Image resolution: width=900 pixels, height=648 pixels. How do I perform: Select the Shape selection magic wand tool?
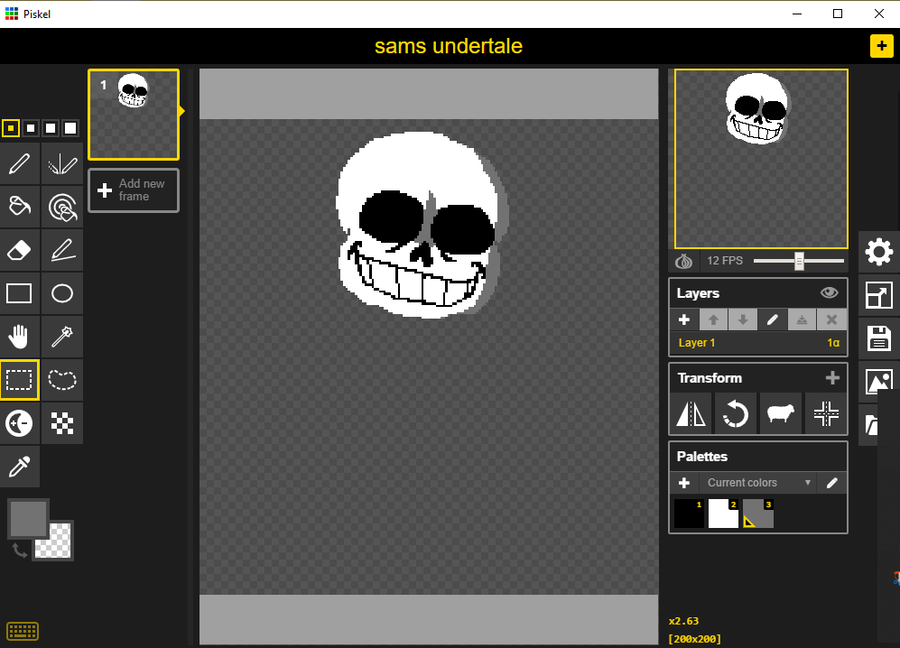click(x=62, y=336)
